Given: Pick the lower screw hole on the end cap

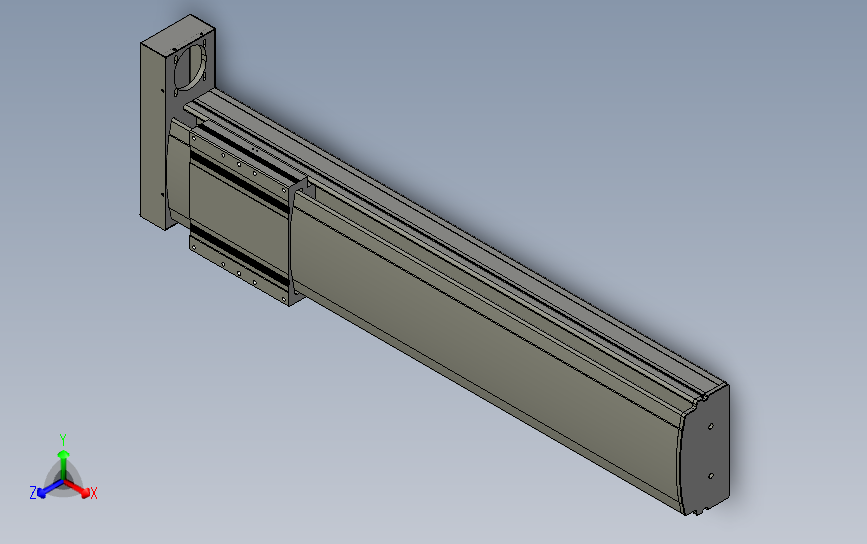Looking at the screenshot, I should pyautogui.click(x=711, y=475).
